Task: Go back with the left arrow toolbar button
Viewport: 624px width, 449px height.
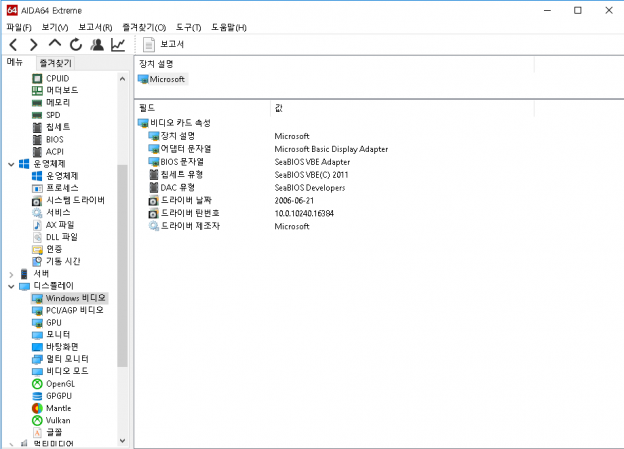Action: pos(14,45)
